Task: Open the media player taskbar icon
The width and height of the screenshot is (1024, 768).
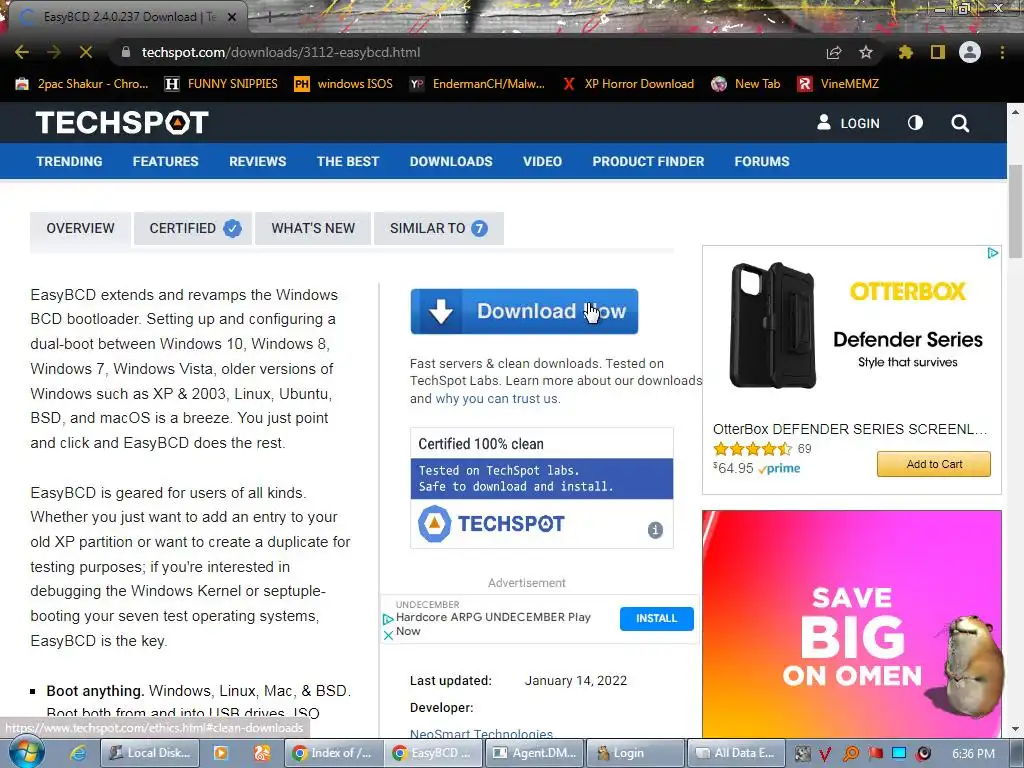Action: click(x=221, y=753)
